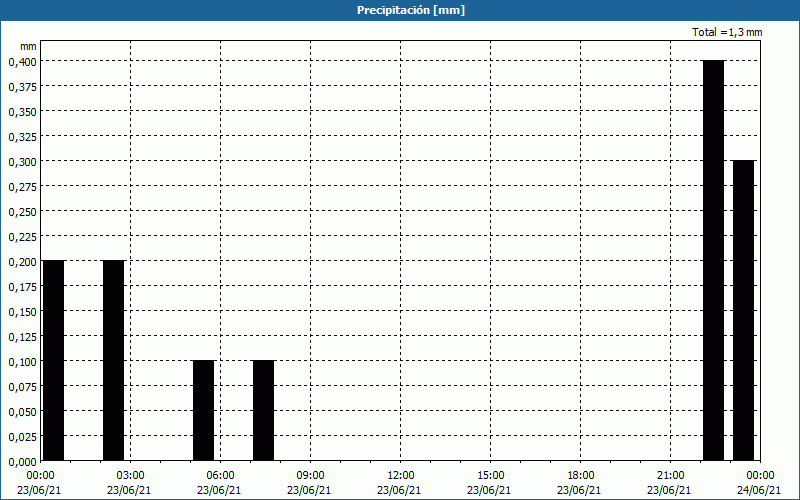This screenshot has width=800, height=500.
Task: Click the 0,300 y-axis value
Action: tap(22, 162)
